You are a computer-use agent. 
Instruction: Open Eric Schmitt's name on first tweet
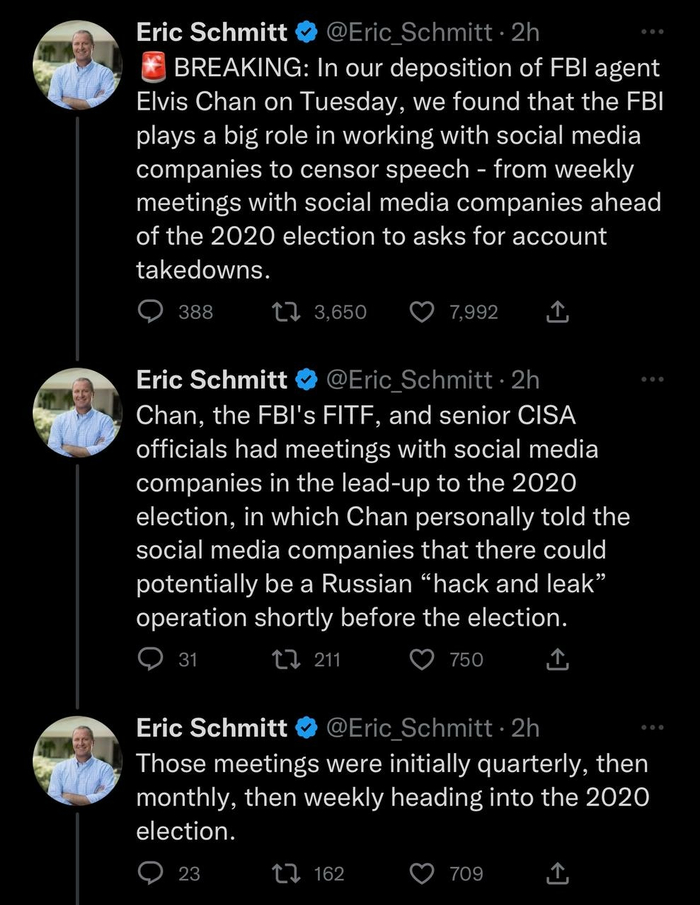(x=211, y=32)
